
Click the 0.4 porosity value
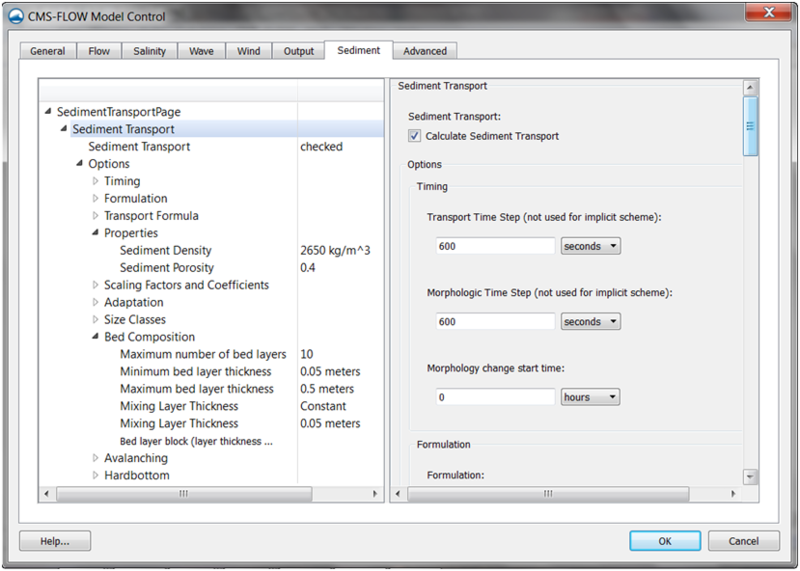308,267
